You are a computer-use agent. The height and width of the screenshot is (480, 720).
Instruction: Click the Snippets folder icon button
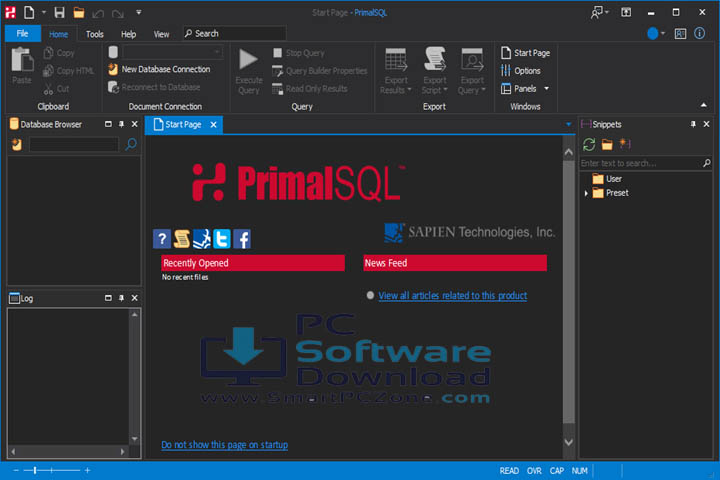pyautogui.click(x=607, y=145)
